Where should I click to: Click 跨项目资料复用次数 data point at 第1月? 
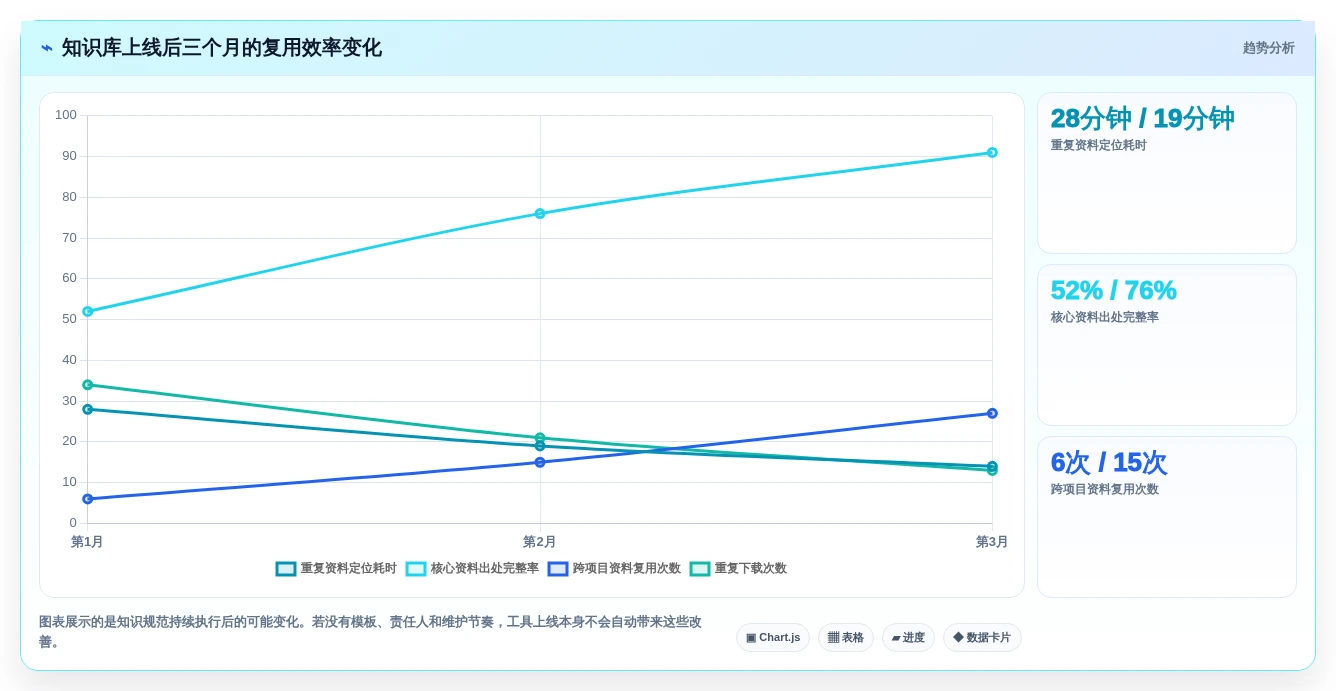coord(88,499)
